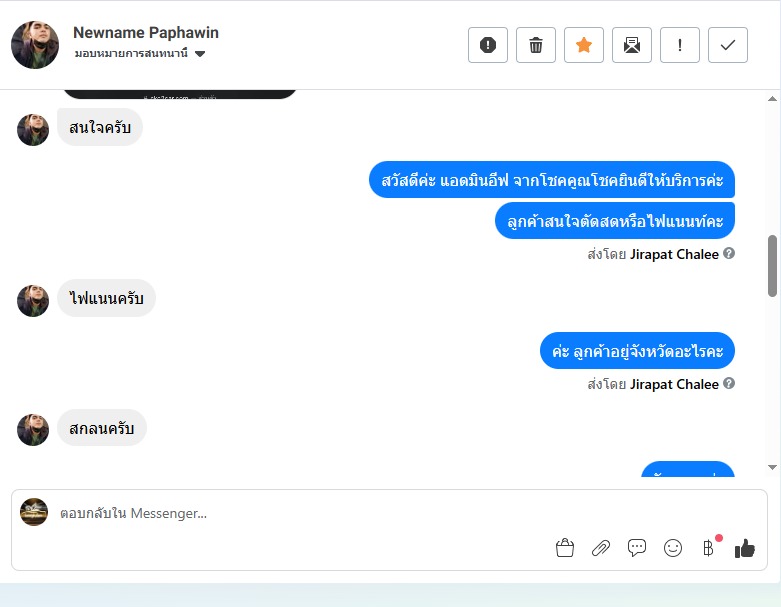Mark conversation unread with envelope icon
Viewport: 781px width, 607px height.
(x=632, y=45)
